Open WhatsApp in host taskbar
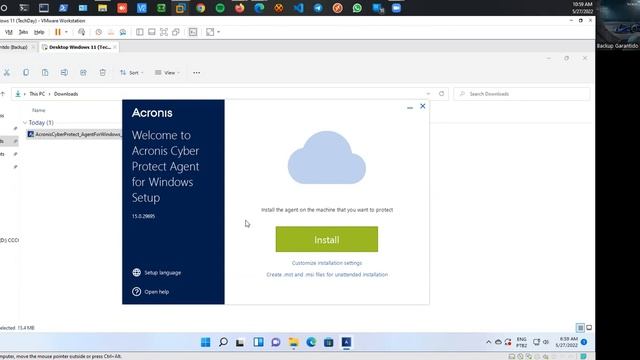Viewport: 640px width, 360px height. point(357,8)
